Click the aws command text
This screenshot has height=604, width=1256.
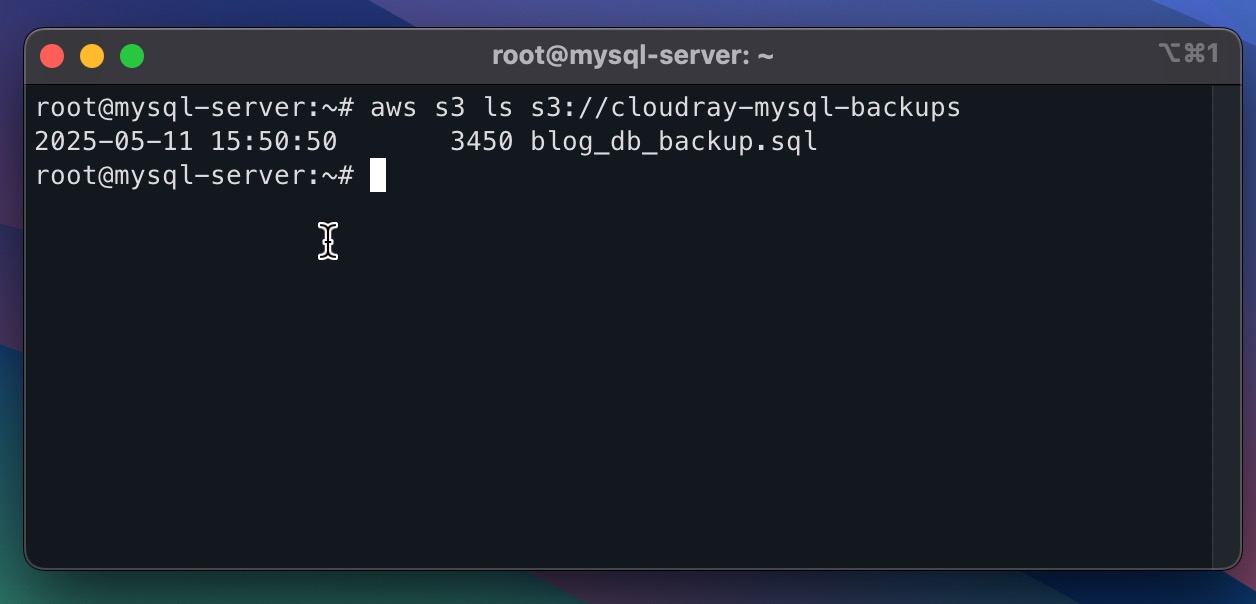pyautogui.click(x=395, y=107)
